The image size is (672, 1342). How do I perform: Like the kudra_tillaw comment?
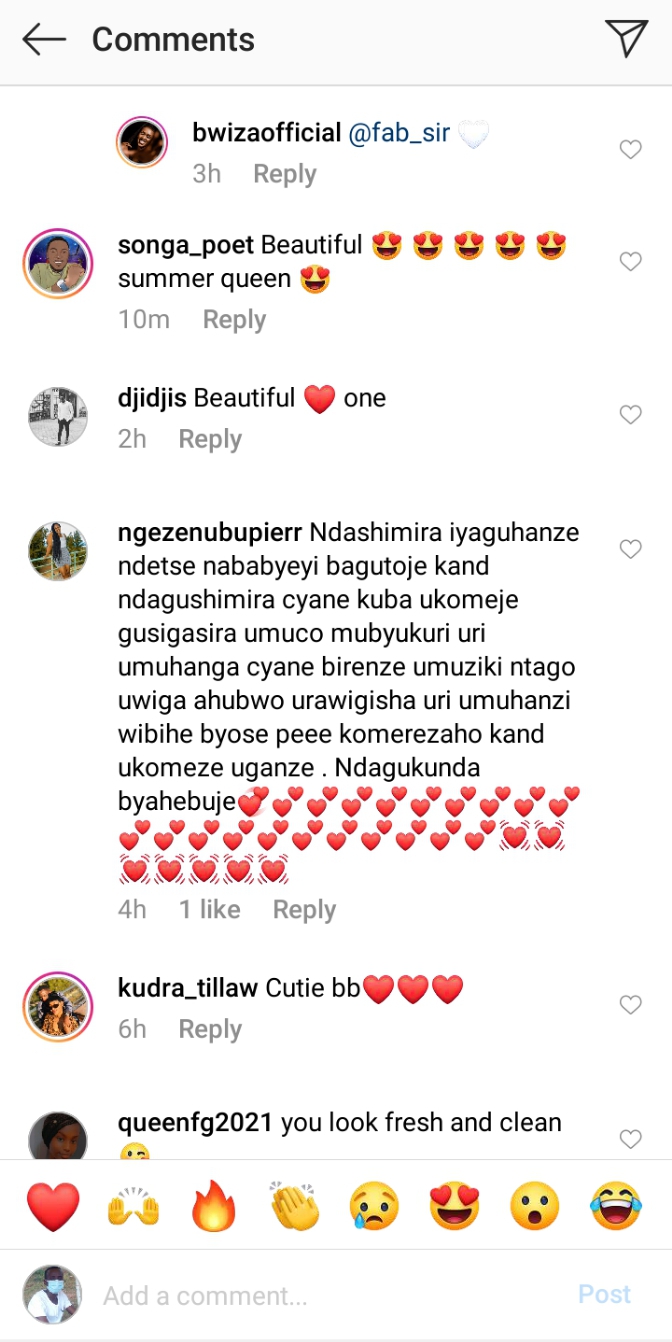pyautogui.click(x=630, y=1005)
